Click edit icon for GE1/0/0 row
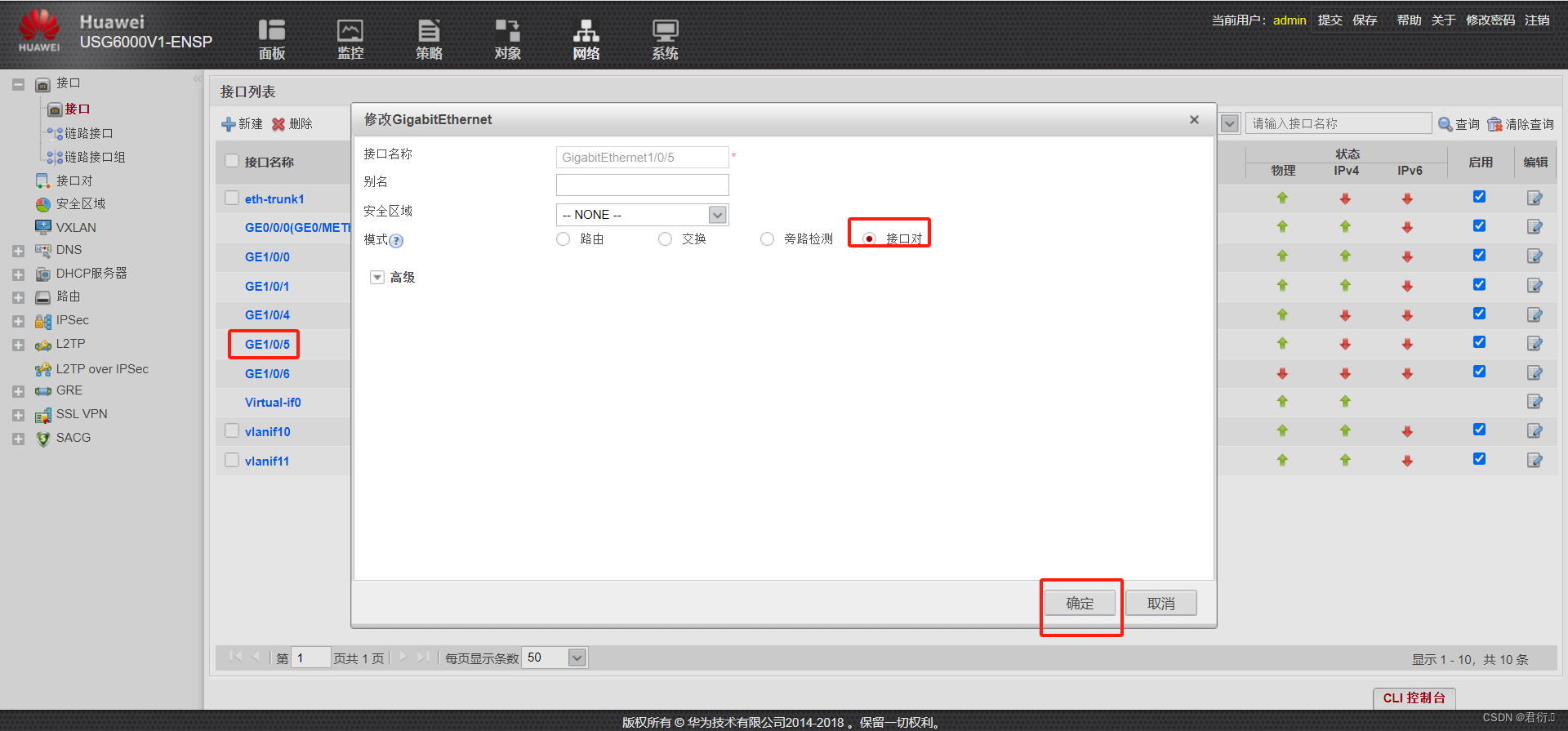This screenshot has height=731, width=1568. coord(1535,256)
